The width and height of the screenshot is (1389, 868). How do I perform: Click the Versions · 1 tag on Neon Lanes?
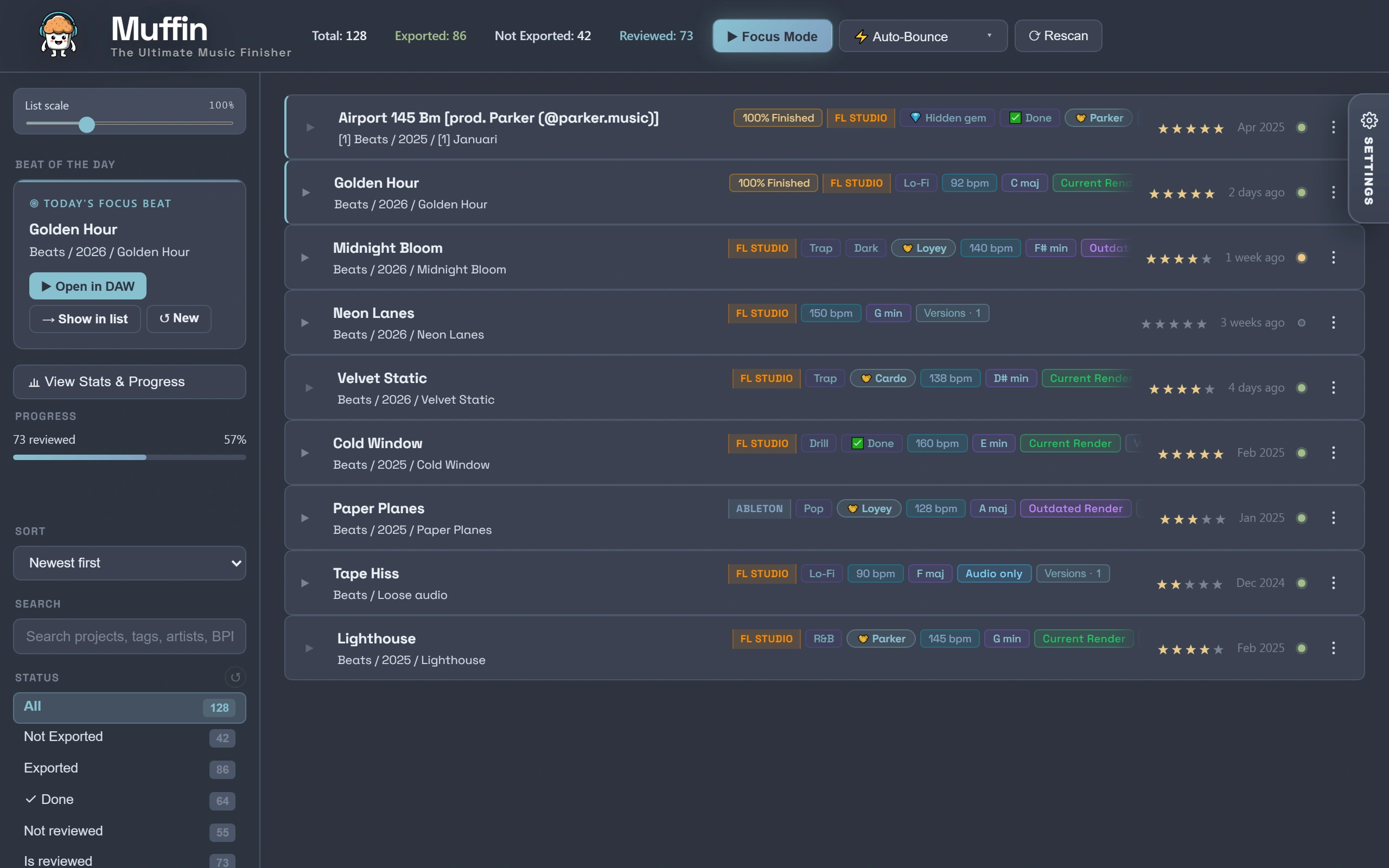pyautogui.click(x=952, y=313)
